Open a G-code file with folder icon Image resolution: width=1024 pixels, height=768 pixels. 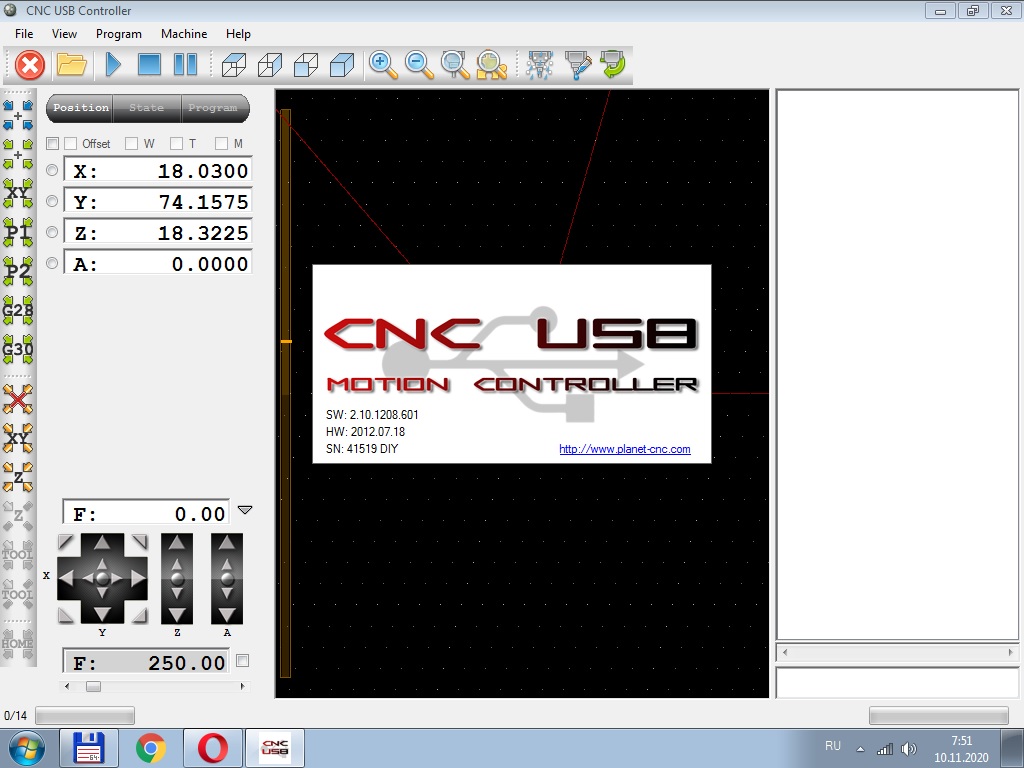[71, 65]
